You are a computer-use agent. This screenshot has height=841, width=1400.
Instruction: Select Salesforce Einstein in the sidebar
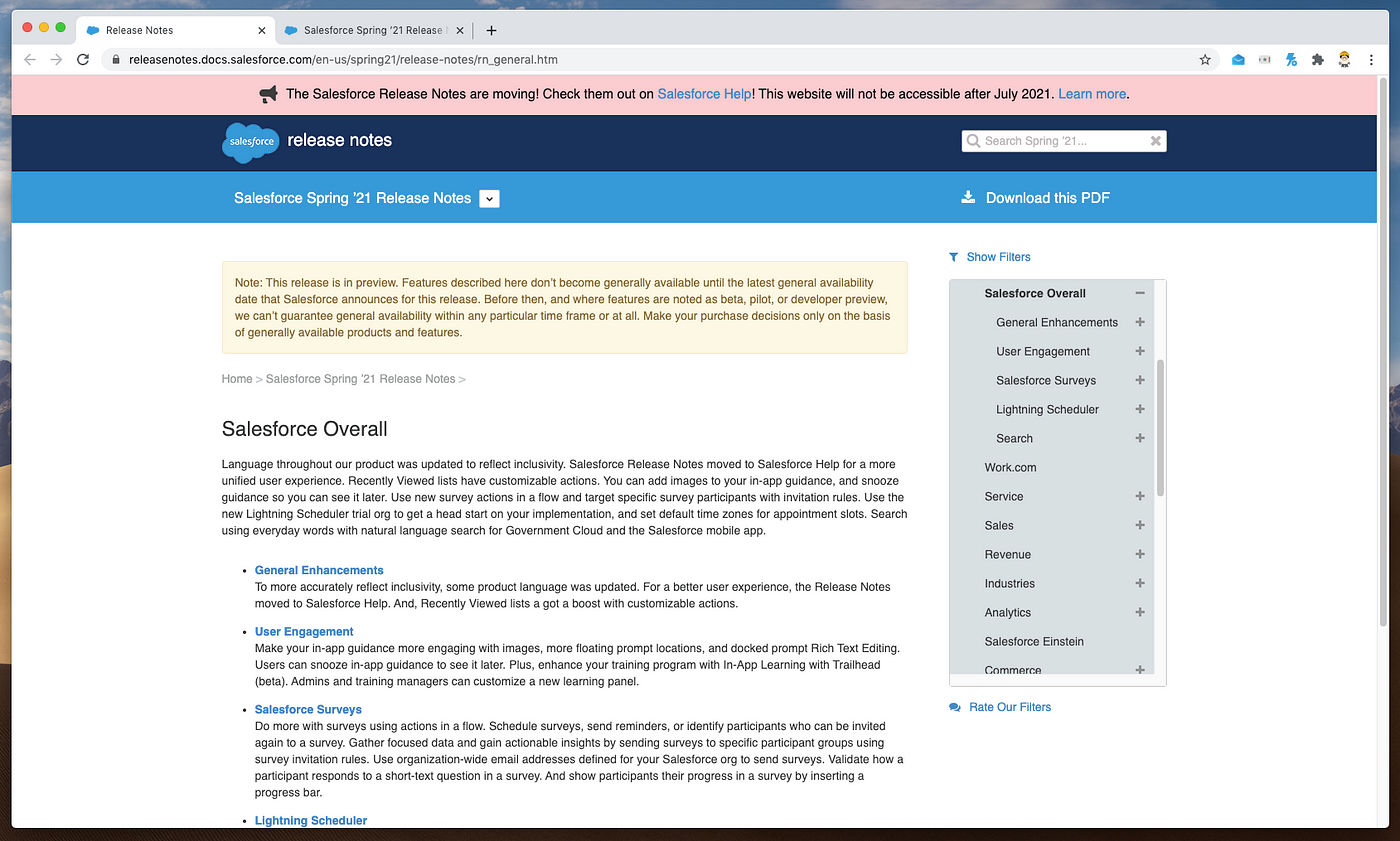(x=1034, y=641)
